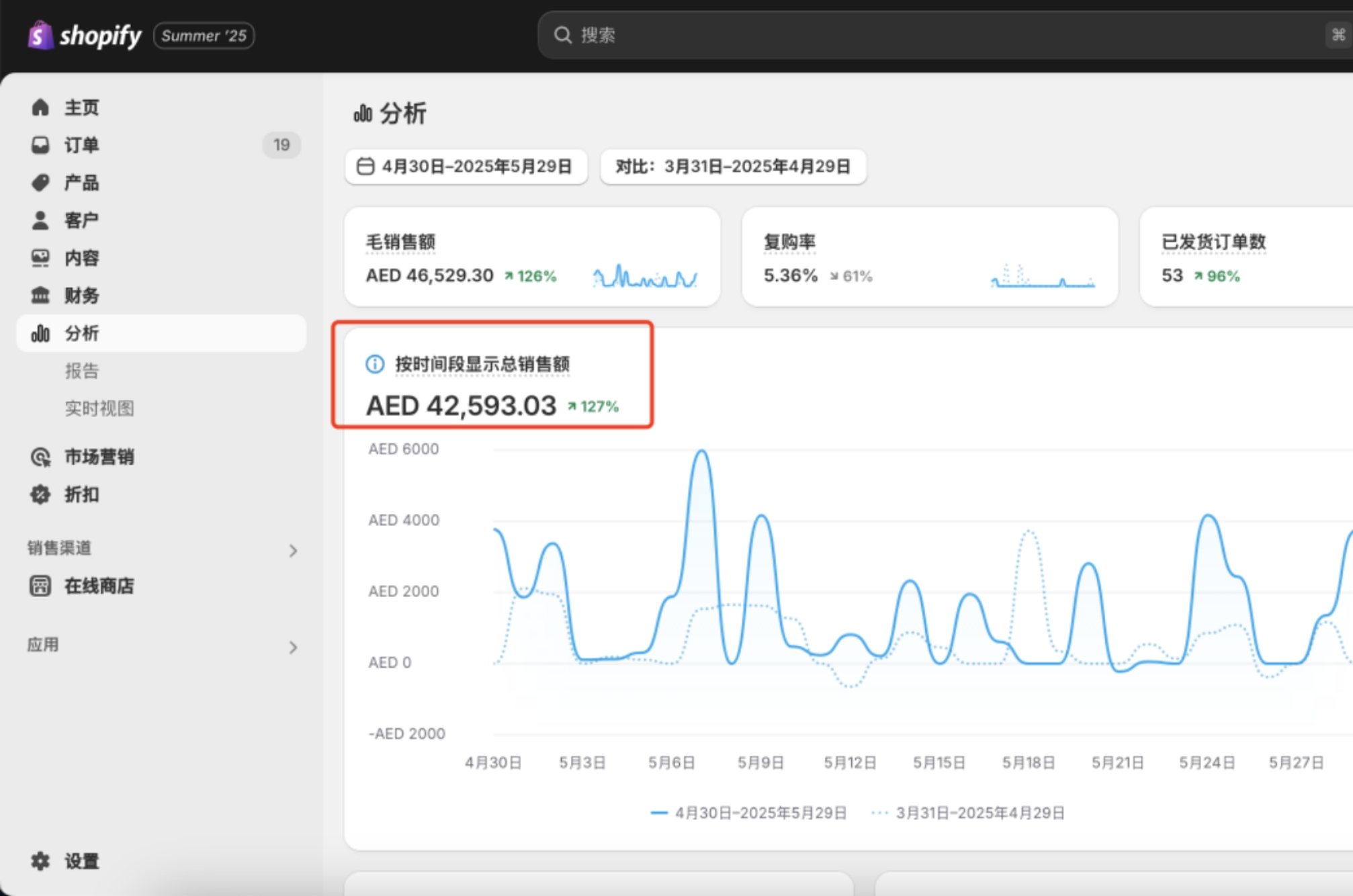Click the person icon beside 客户

tap(40, 220)
